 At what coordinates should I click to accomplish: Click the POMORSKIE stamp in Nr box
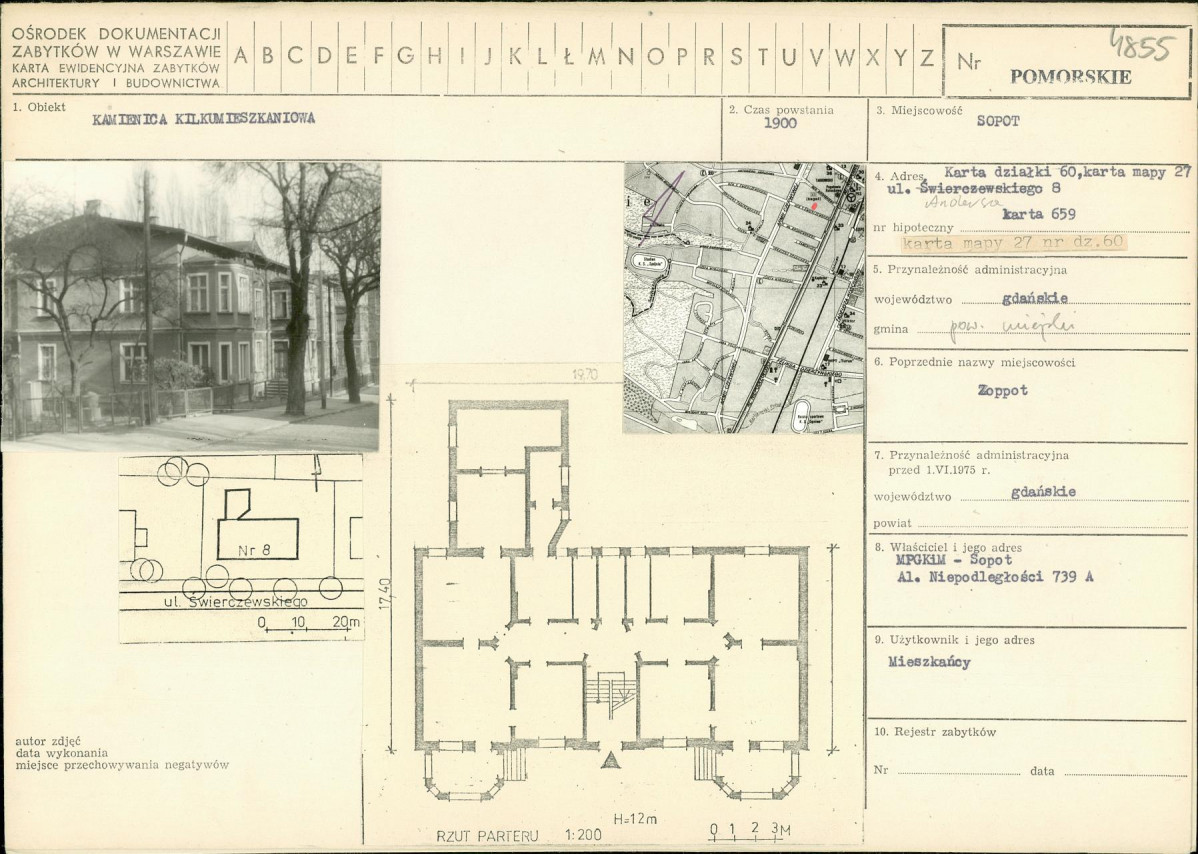click(1070, 76)
